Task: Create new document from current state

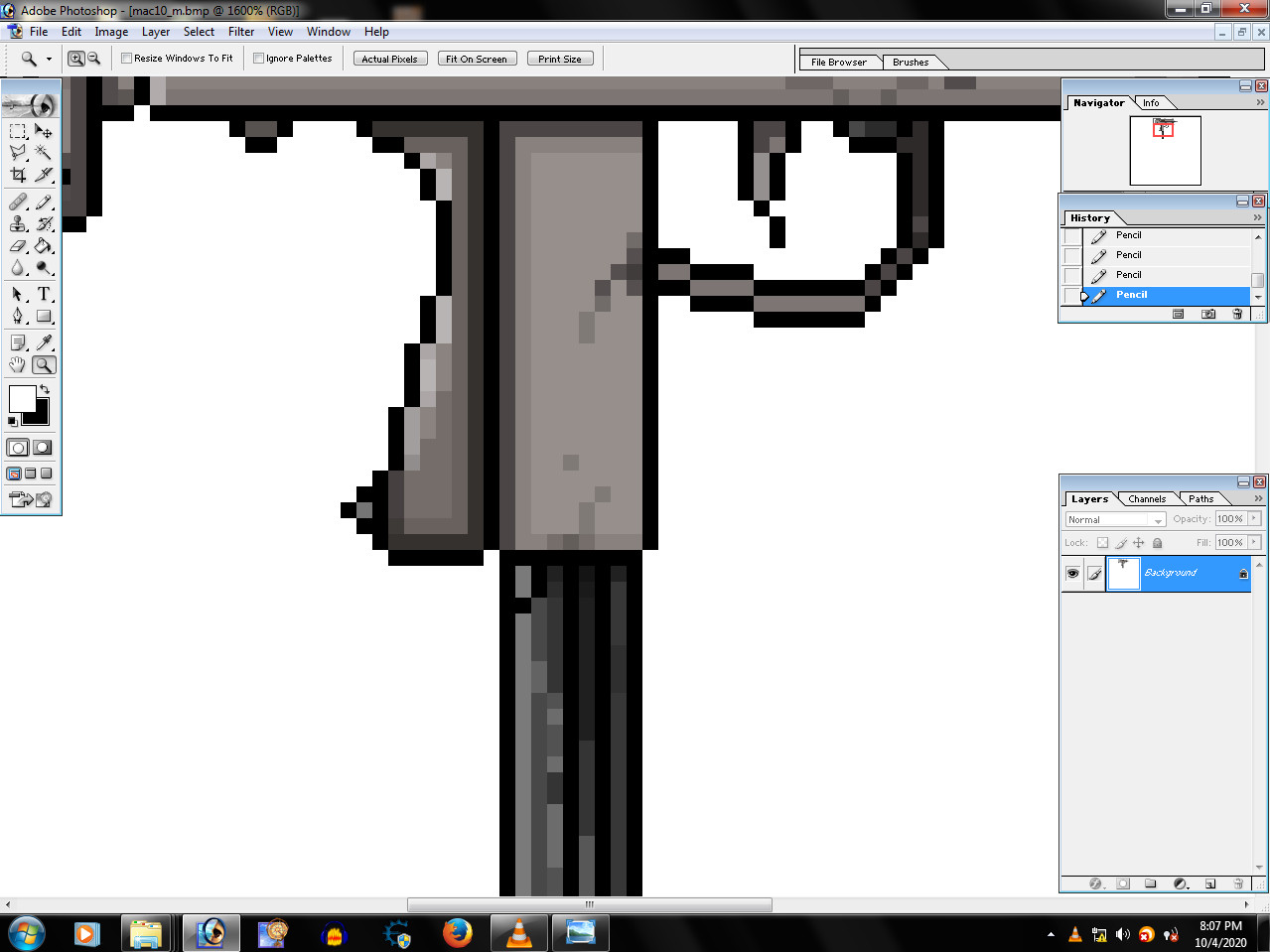Action: [x=1179, y=314]
